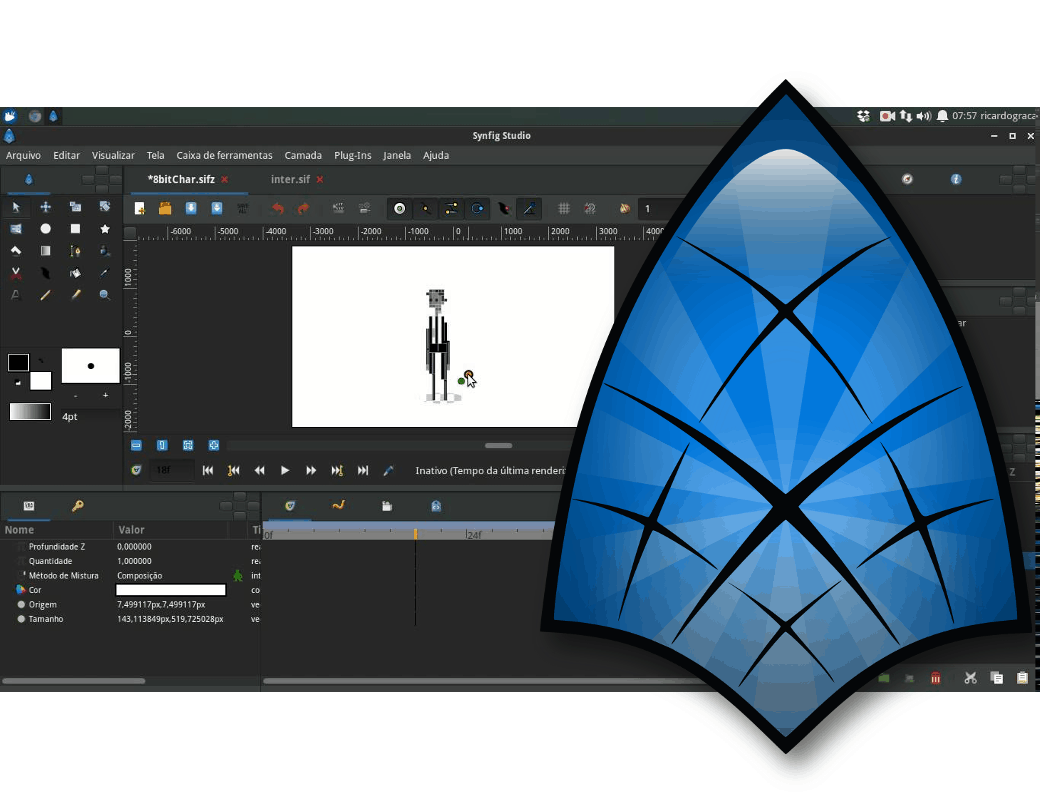Select the Width (black feather) tool
Viewport: 1040px width, 800px height.
[x=46, y=273]
